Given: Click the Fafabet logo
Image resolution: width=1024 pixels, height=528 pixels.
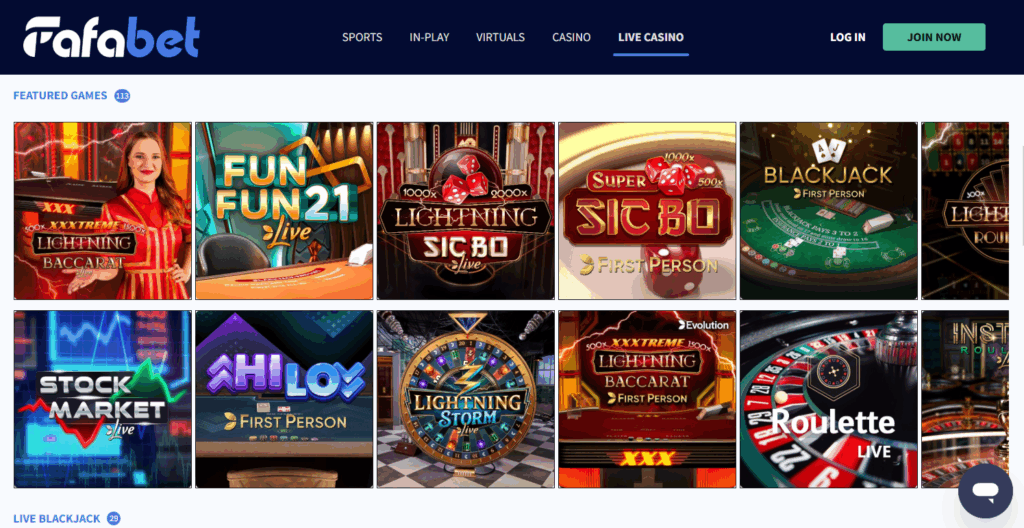Looking at the screenshot, I should pyautogui.click(x=112, y=37).
